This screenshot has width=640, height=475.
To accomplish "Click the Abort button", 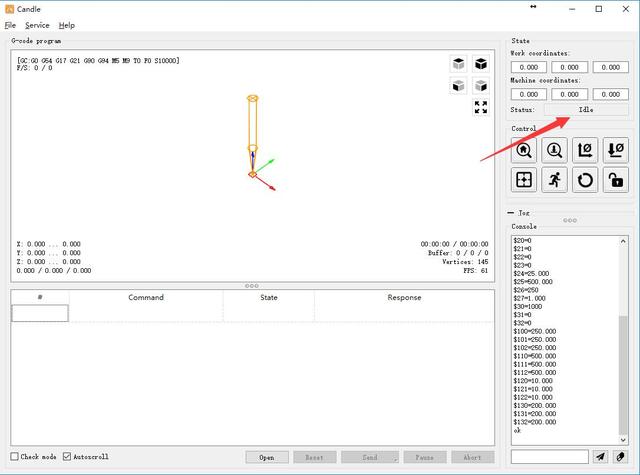I will [473, 457].
